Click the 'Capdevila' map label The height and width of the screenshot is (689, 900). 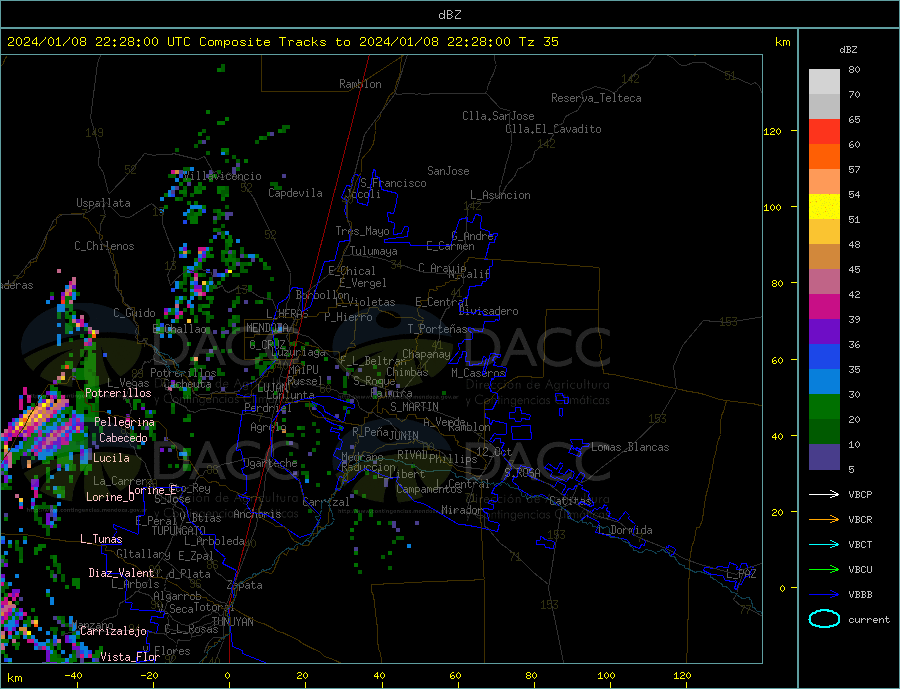coord(295,193)
